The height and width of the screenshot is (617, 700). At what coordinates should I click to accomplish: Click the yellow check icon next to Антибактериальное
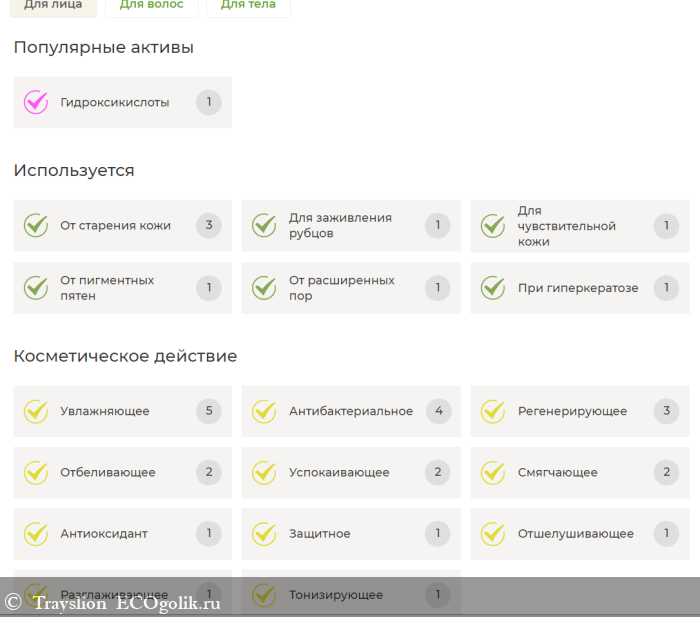[264, 411]
